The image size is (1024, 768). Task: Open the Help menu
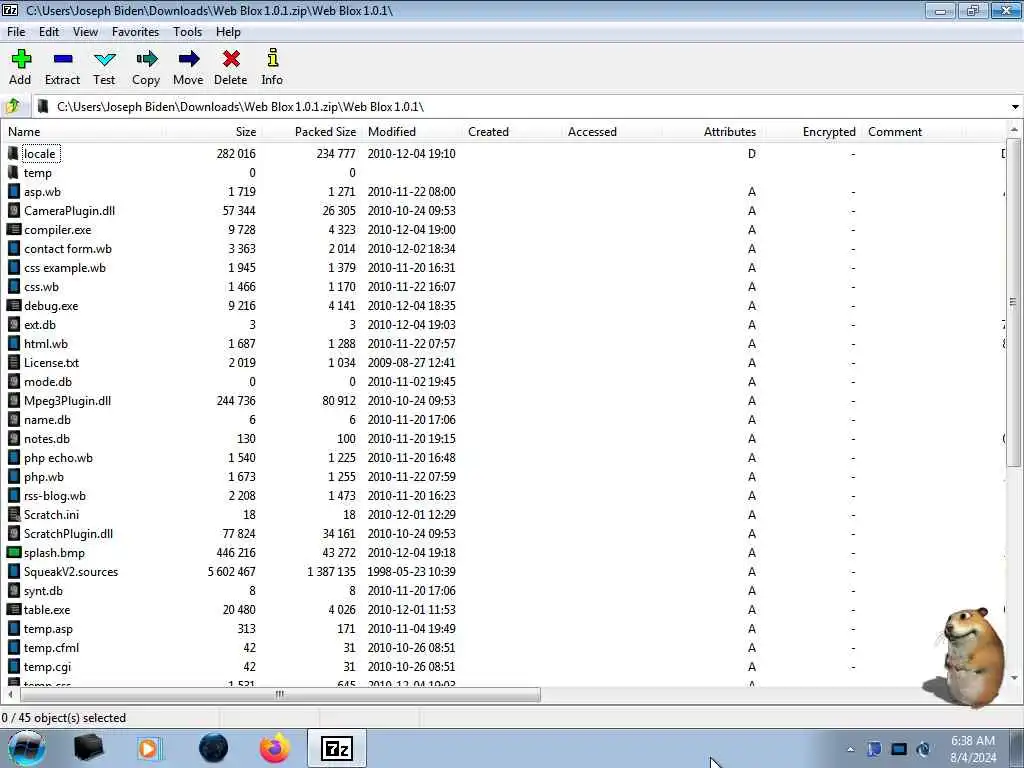(229, 32)
